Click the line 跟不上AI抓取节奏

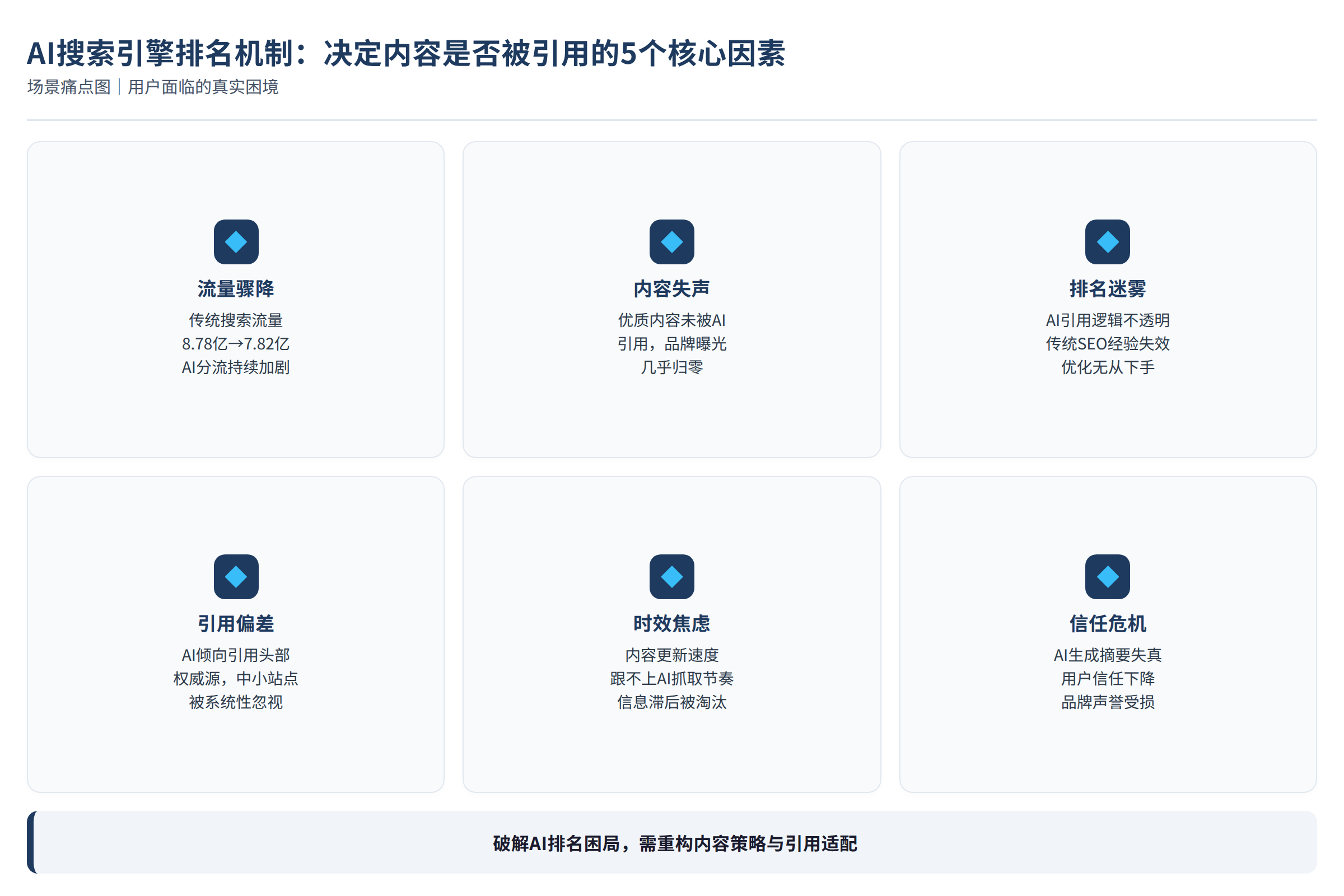(672, 679)
